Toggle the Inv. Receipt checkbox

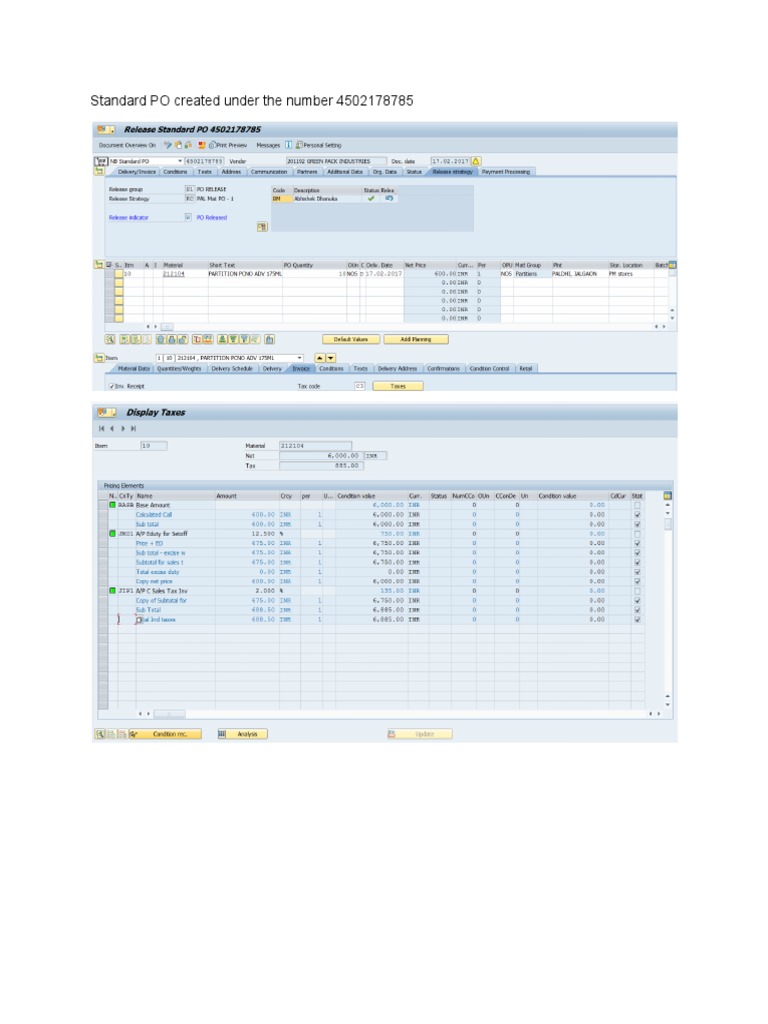pos(112,386)
